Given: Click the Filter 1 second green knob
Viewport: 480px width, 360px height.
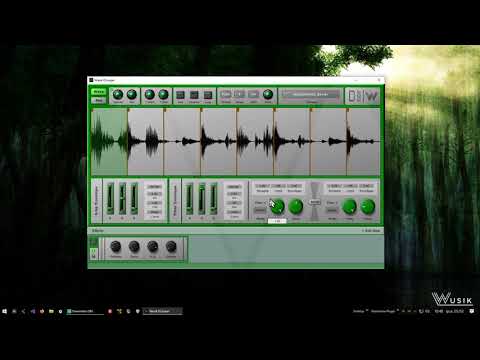Looking at the screenshot, I should (x=295, y=207).
